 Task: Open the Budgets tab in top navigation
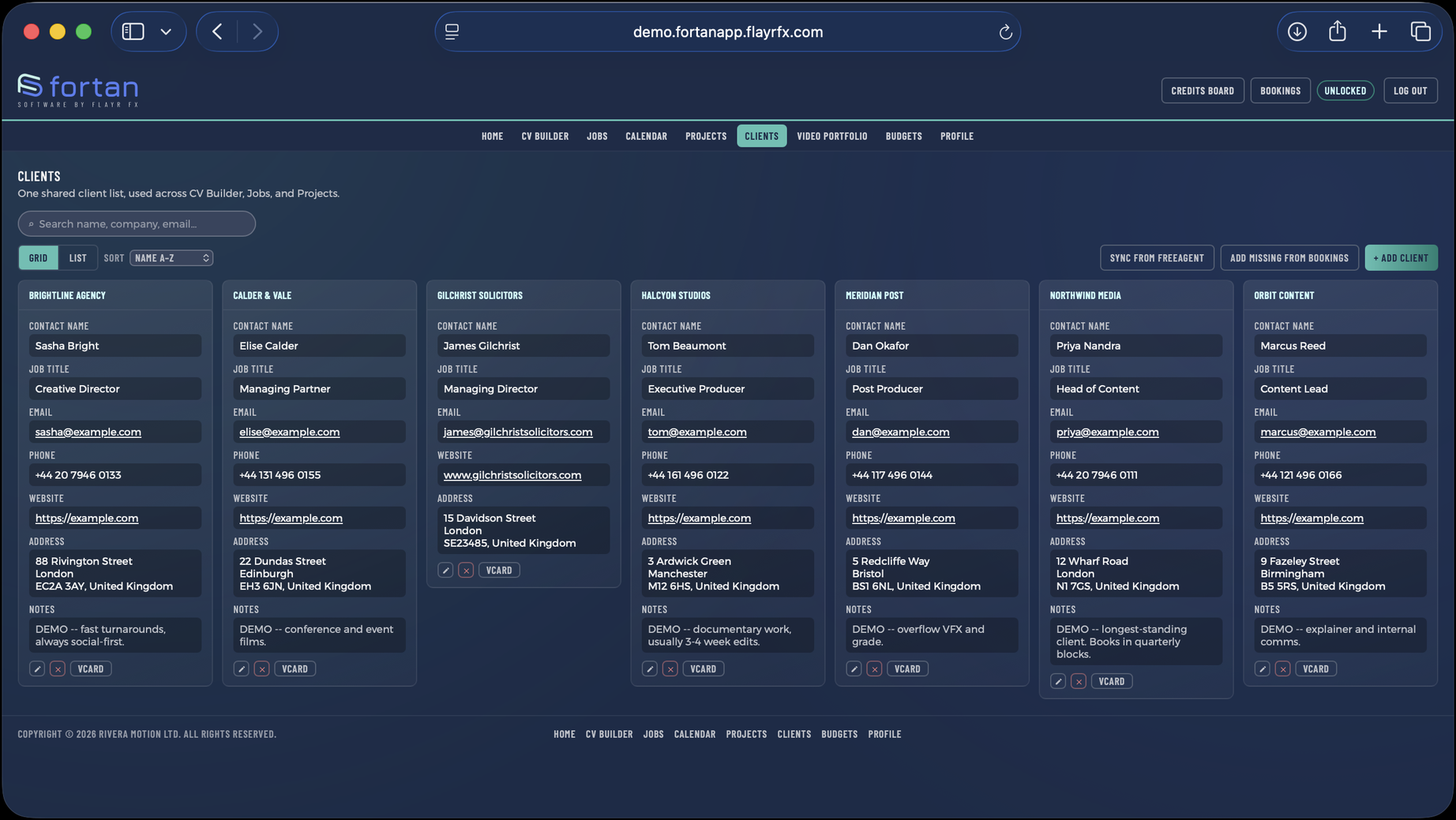pos(903,136)
